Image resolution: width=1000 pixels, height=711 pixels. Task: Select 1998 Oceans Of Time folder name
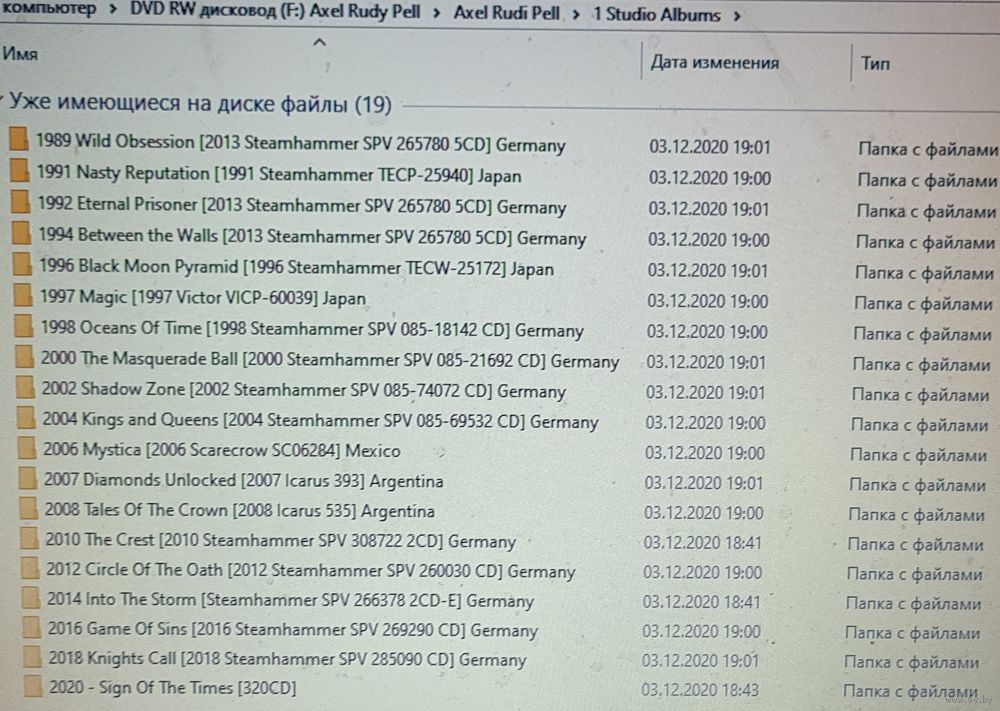(x=312, y=329)
